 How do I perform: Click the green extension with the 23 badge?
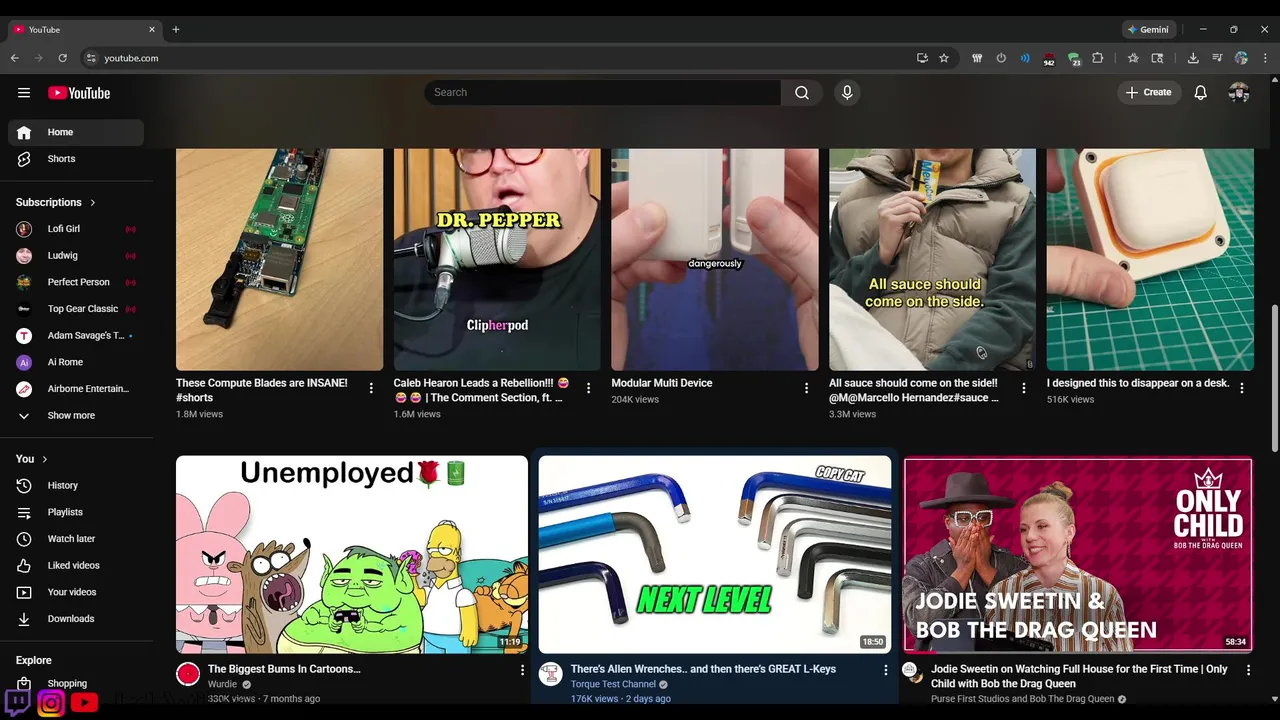(1074, 58)
